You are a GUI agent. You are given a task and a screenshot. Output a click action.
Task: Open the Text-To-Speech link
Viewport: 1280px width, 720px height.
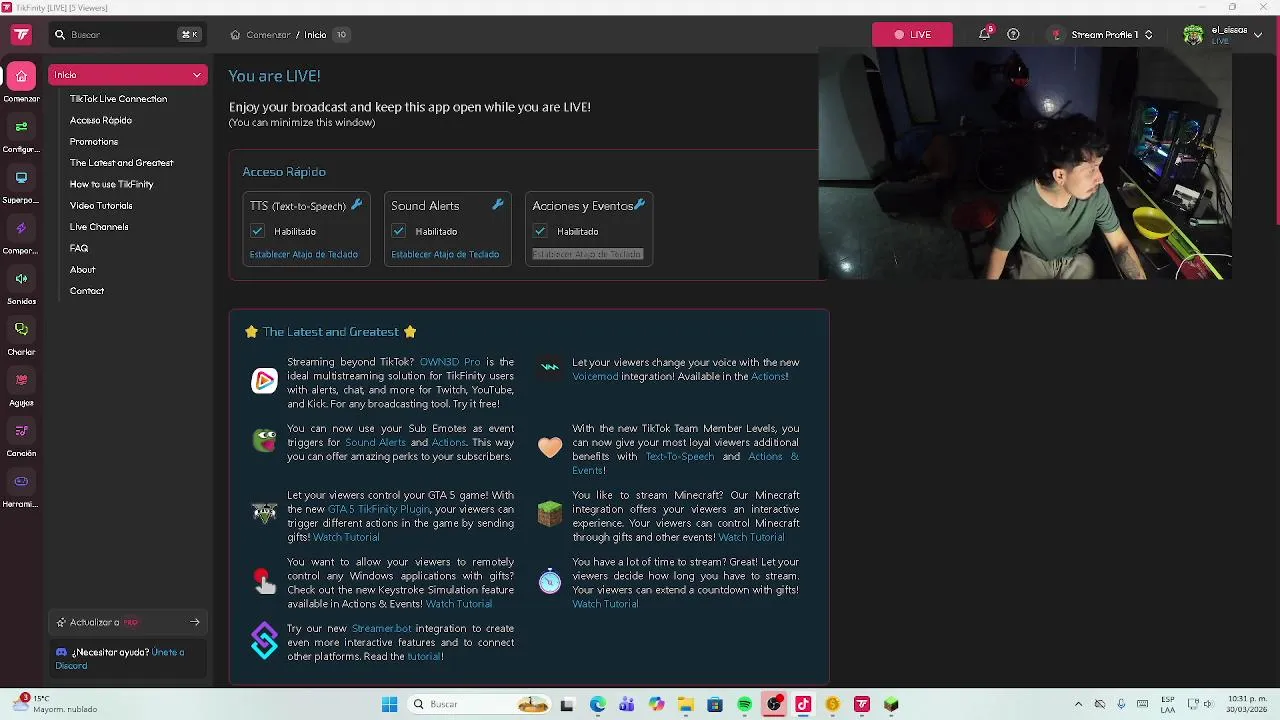pyautogui.click(x=680, y=457)
